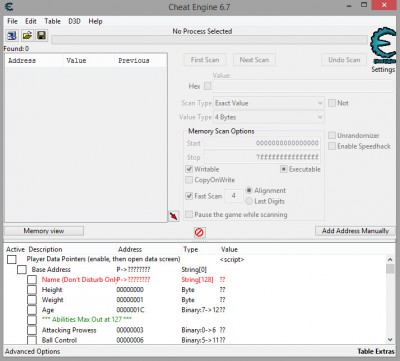Click the Next Scan button
This screenshot has height=361, width=400.
click(254, 60)
